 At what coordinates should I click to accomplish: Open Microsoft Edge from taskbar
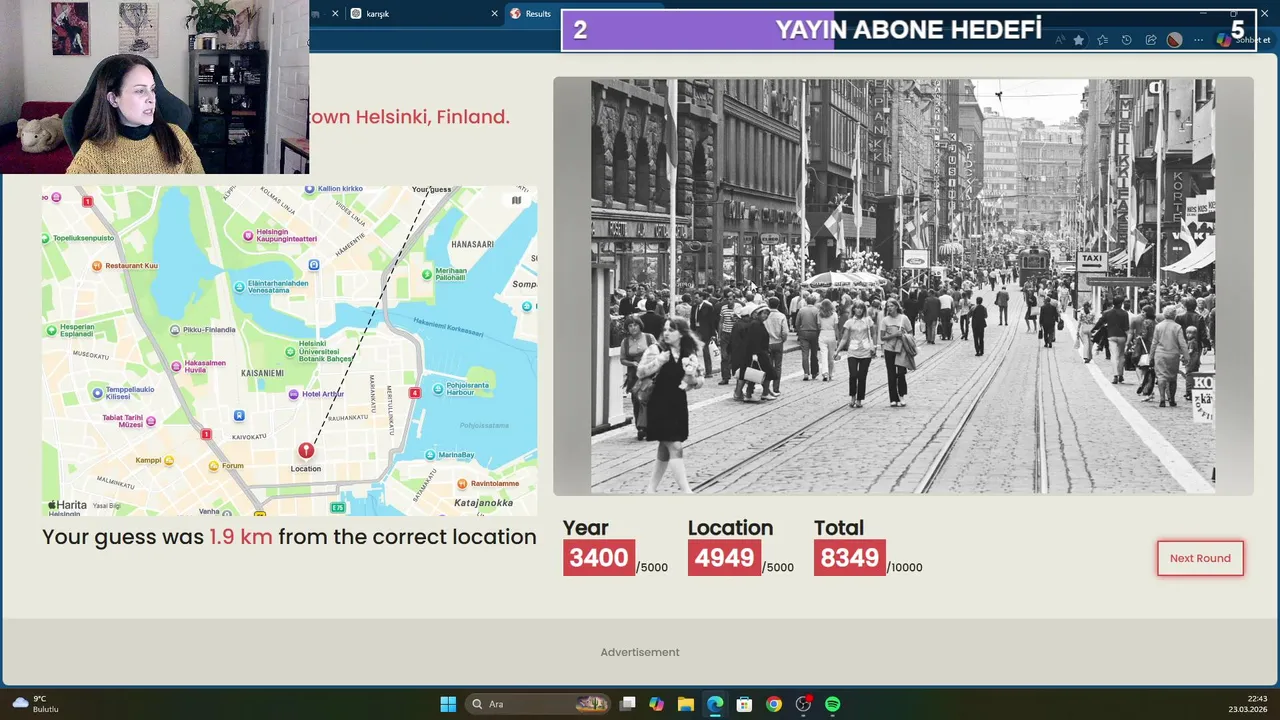715,704
